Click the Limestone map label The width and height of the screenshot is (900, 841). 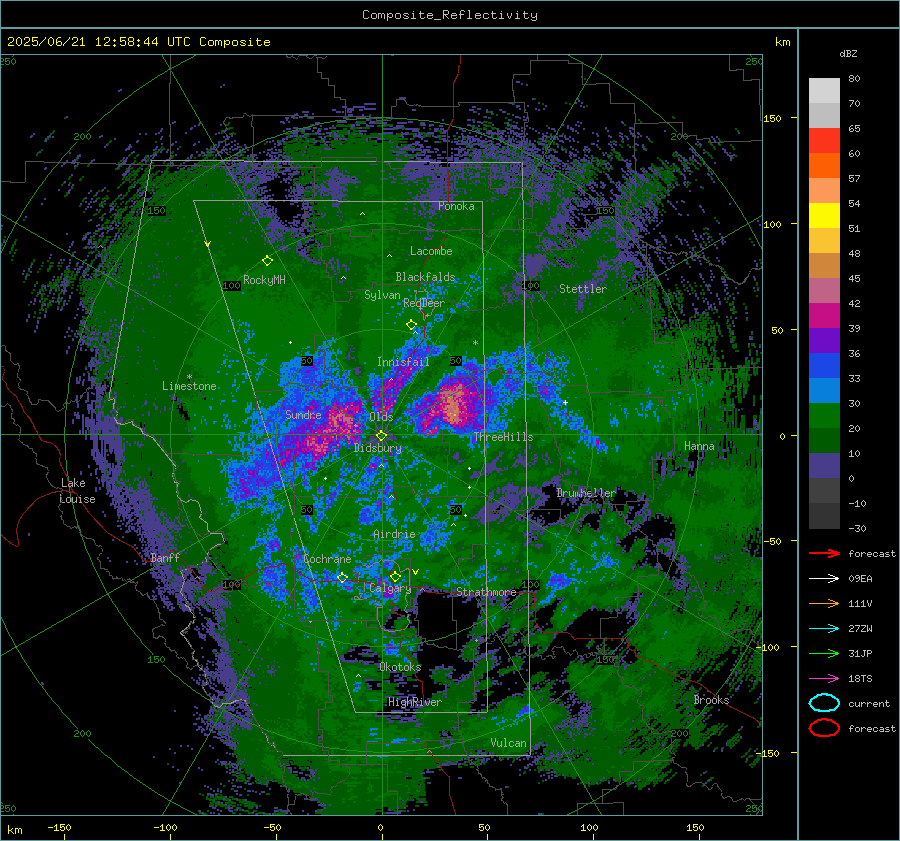(x=189, y=386)
